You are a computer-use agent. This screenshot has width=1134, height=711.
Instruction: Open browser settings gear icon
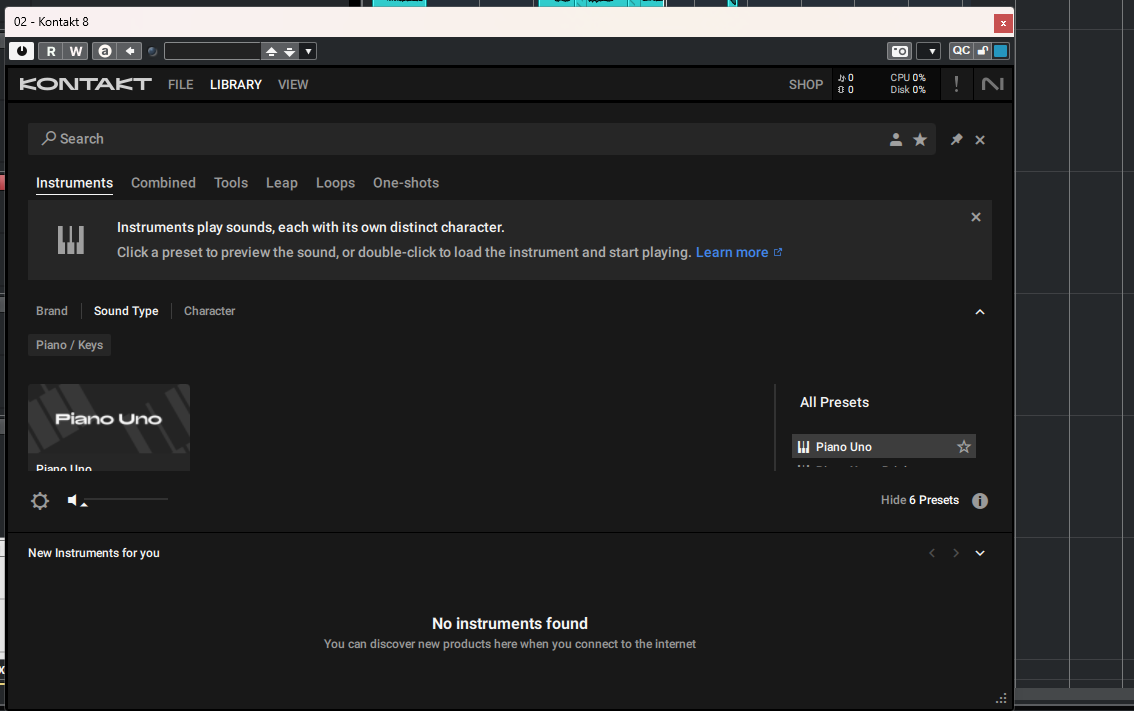[40, 501]
